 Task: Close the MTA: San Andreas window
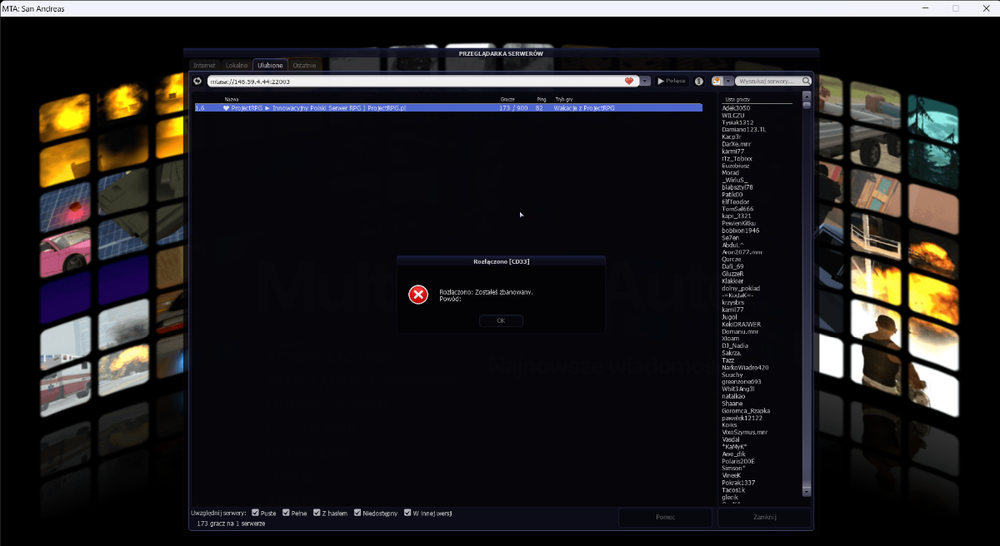[985, 8]
